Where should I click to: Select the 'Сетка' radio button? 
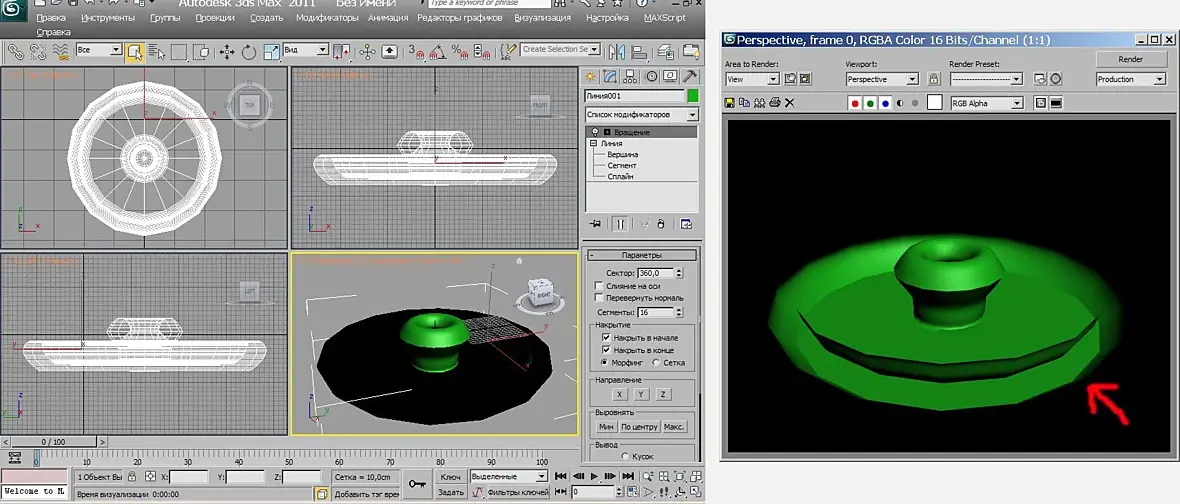pos(655,363)
